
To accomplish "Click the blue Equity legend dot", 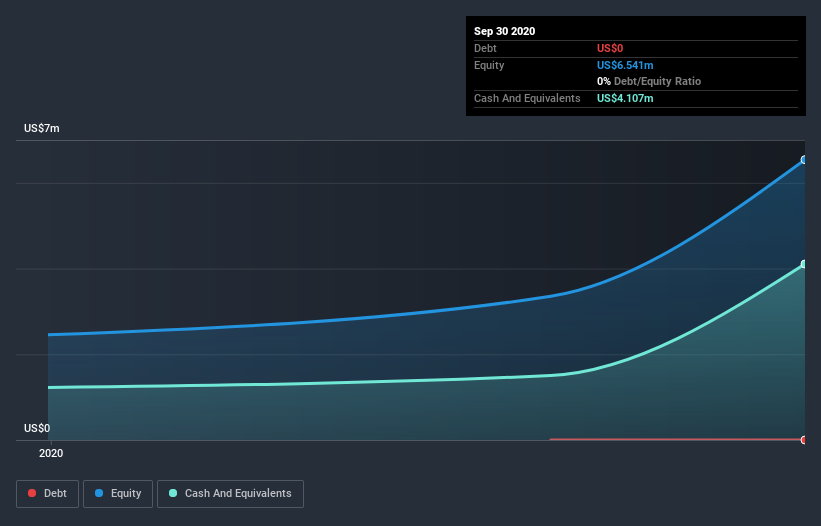I will pyautogui.click(x=99, y=493).
